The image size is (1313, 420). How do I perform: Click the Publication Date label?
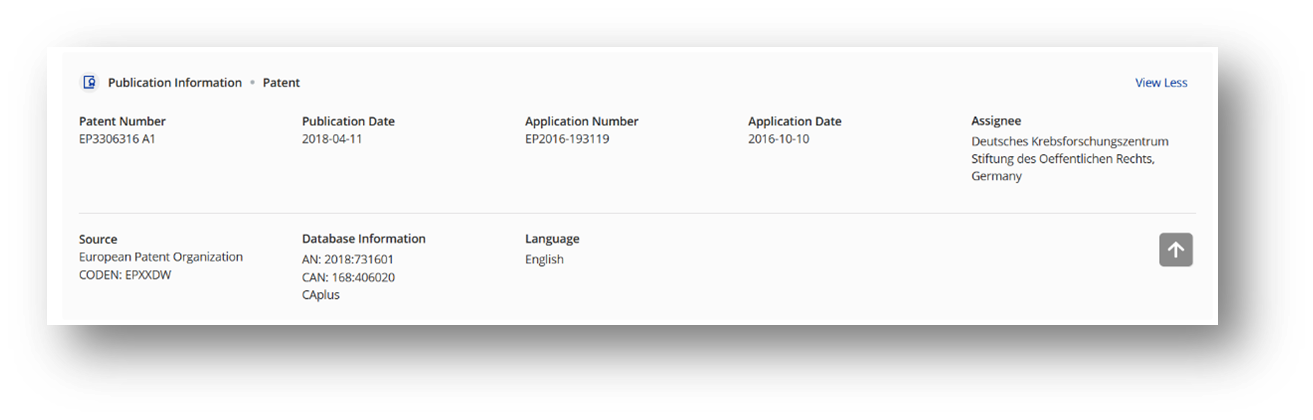348,121
